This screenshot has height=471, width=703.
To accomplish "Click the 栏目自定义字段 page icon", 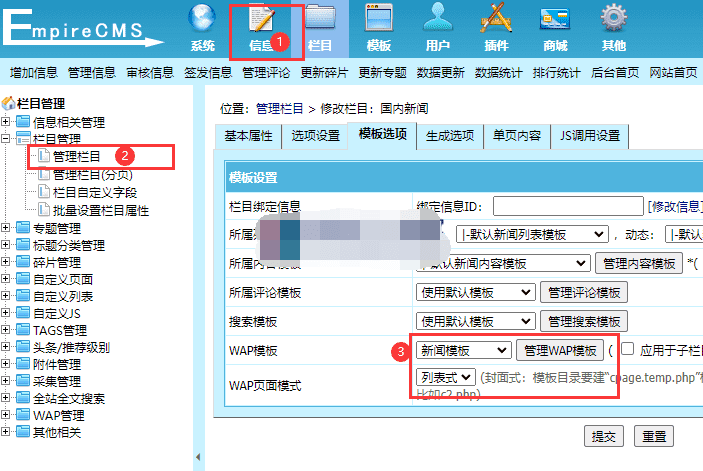I will coord(43,192).
